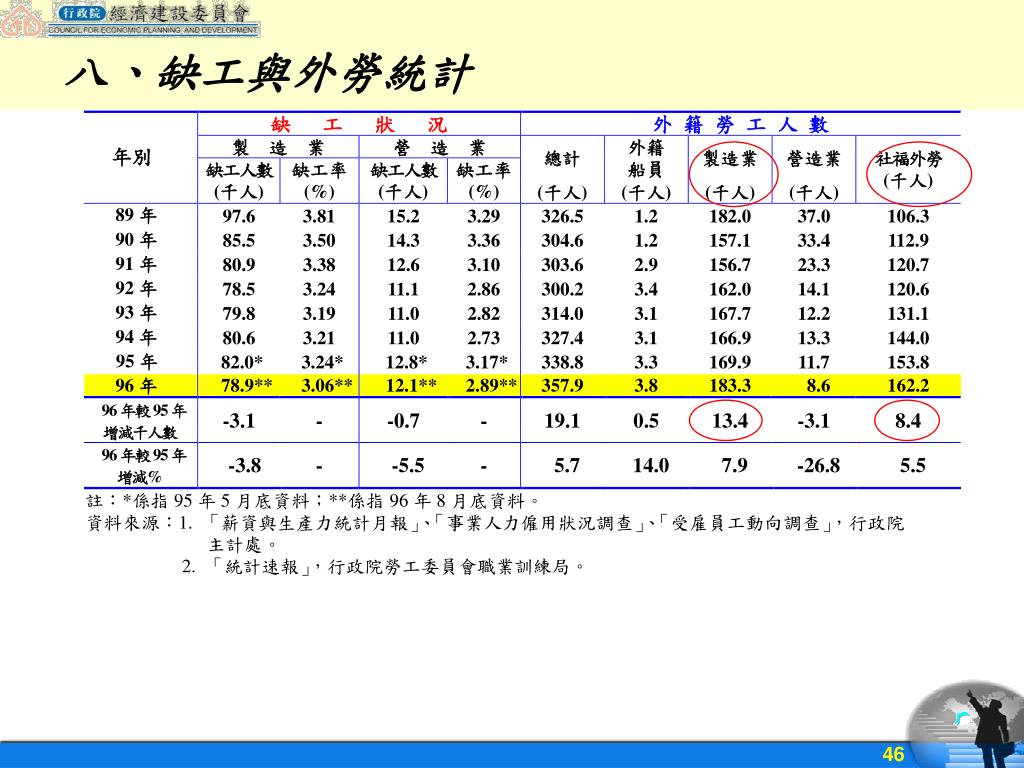This screenshot has height=768, width=1024.
Task: Click the 總計 (千人) column header
Action: coord(562,174)
